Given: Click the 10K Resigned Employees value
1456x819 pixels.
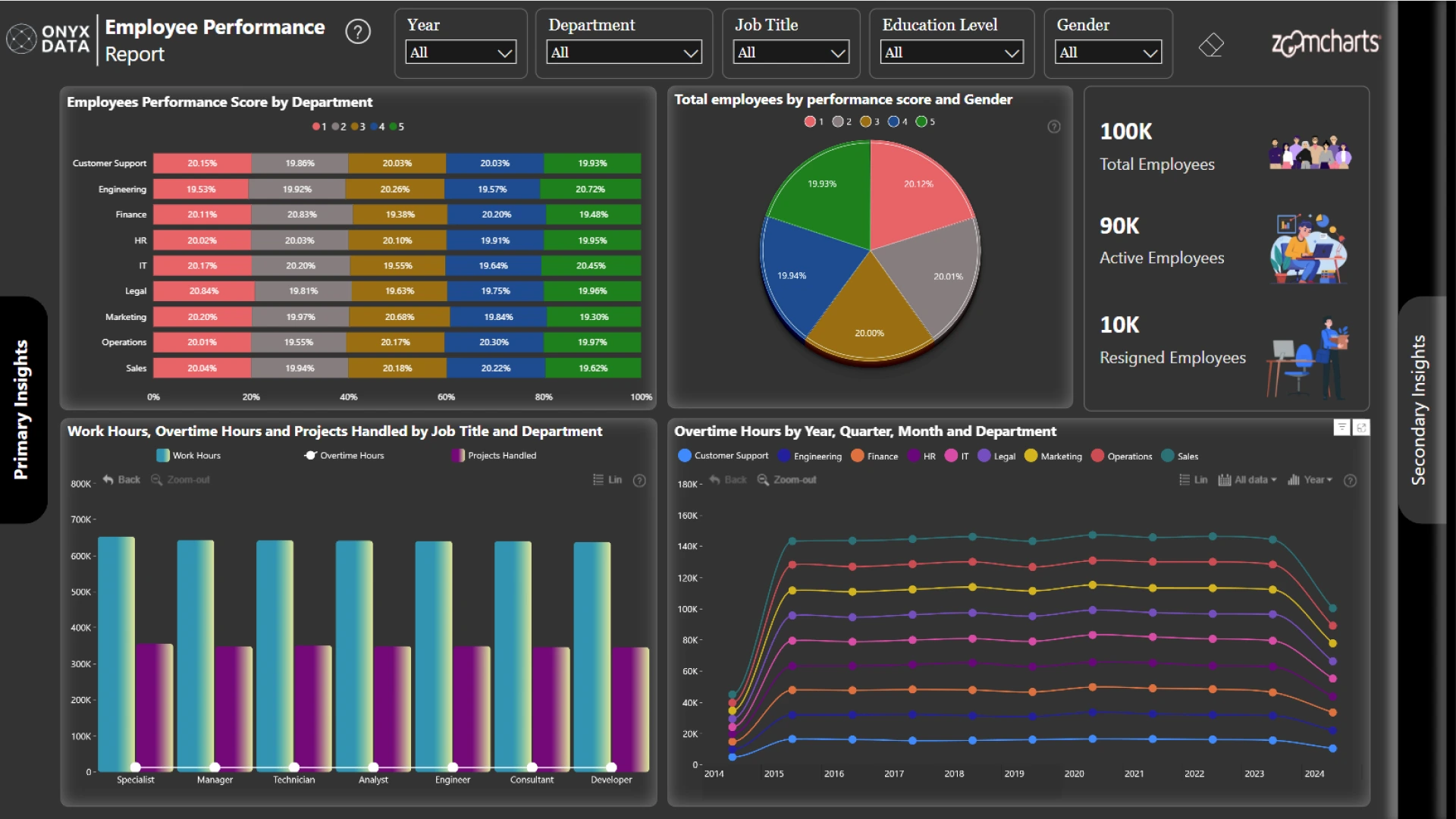Looking at the screenshot, I should click(x=1119, y=325).
